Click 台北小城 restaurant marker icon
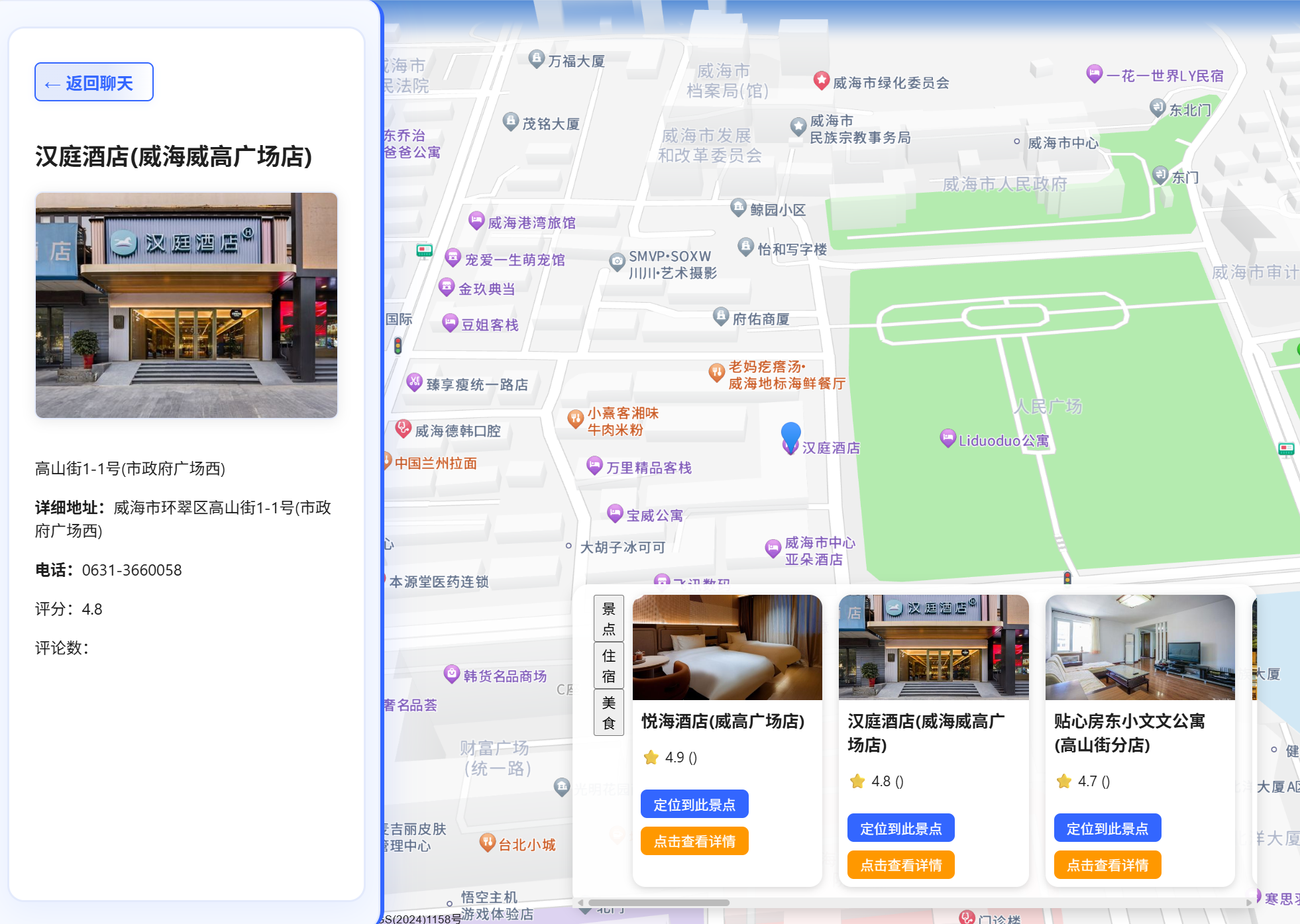This screenshot has width=1300, height=924. tap(487, 842)
